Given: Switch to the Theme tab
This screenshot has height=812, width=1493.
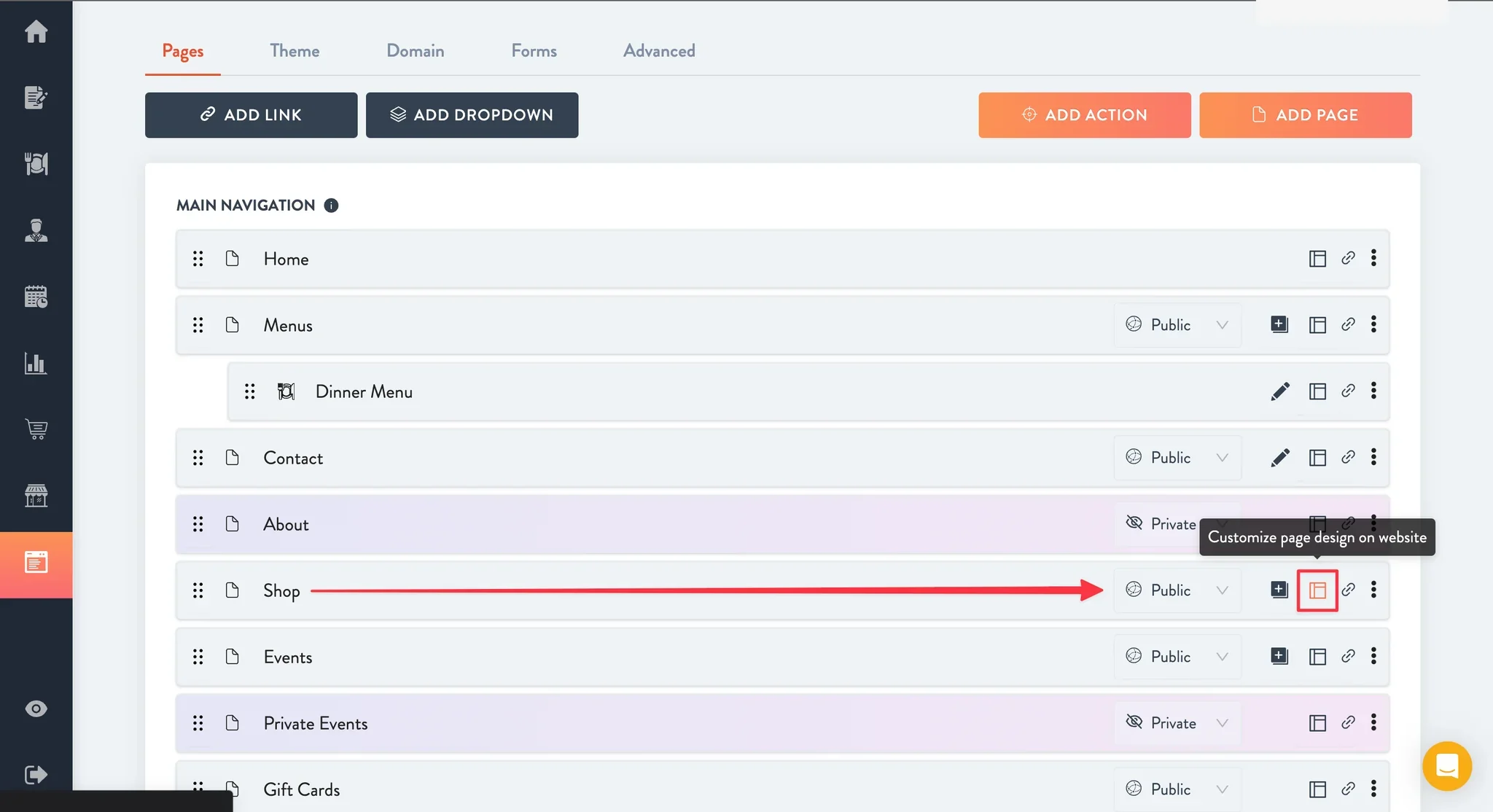Looking at the screenshot, I should pyautogui.click(x=295, y=51).
